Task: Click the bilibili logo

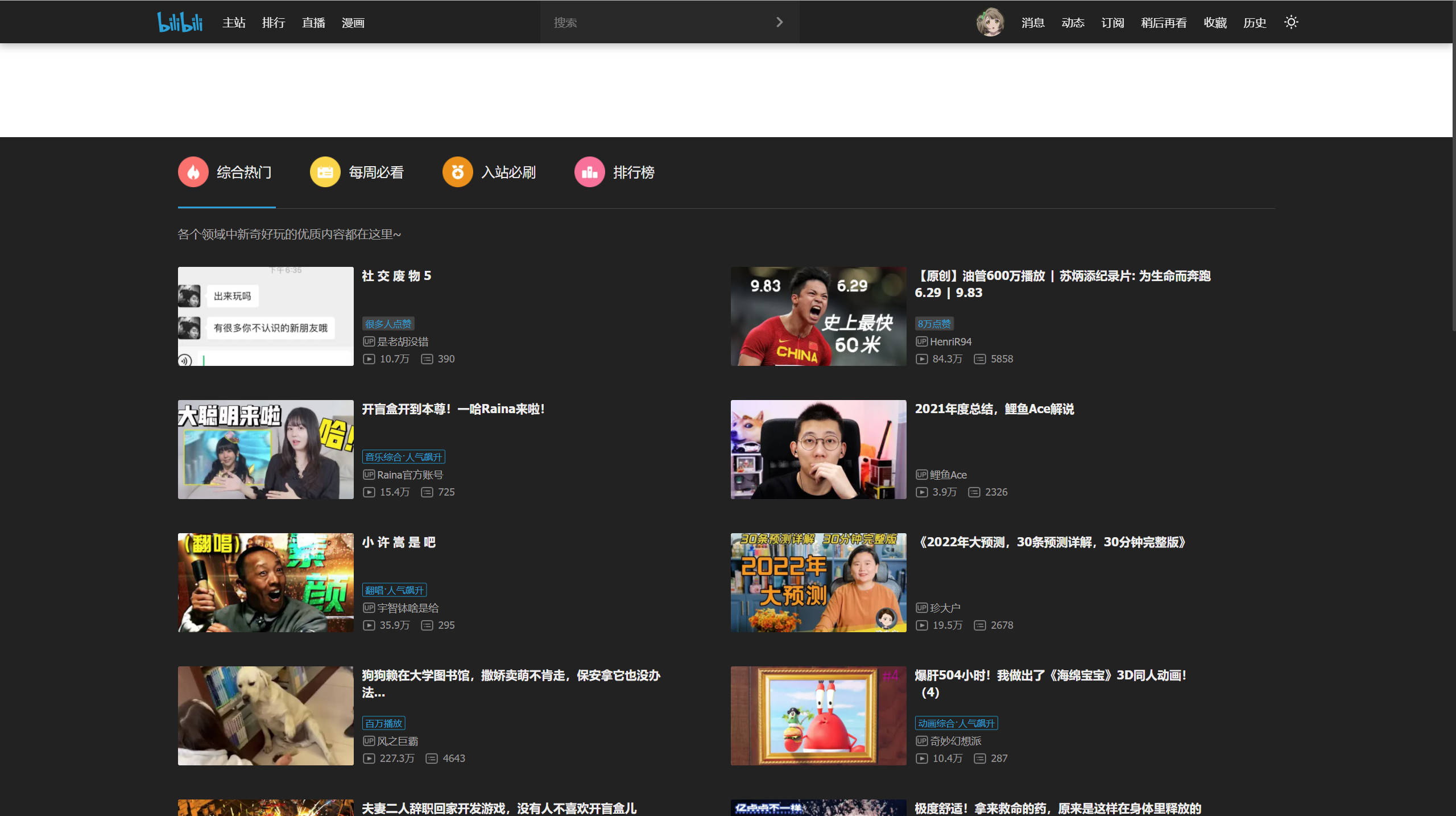Action: [180, 22]
